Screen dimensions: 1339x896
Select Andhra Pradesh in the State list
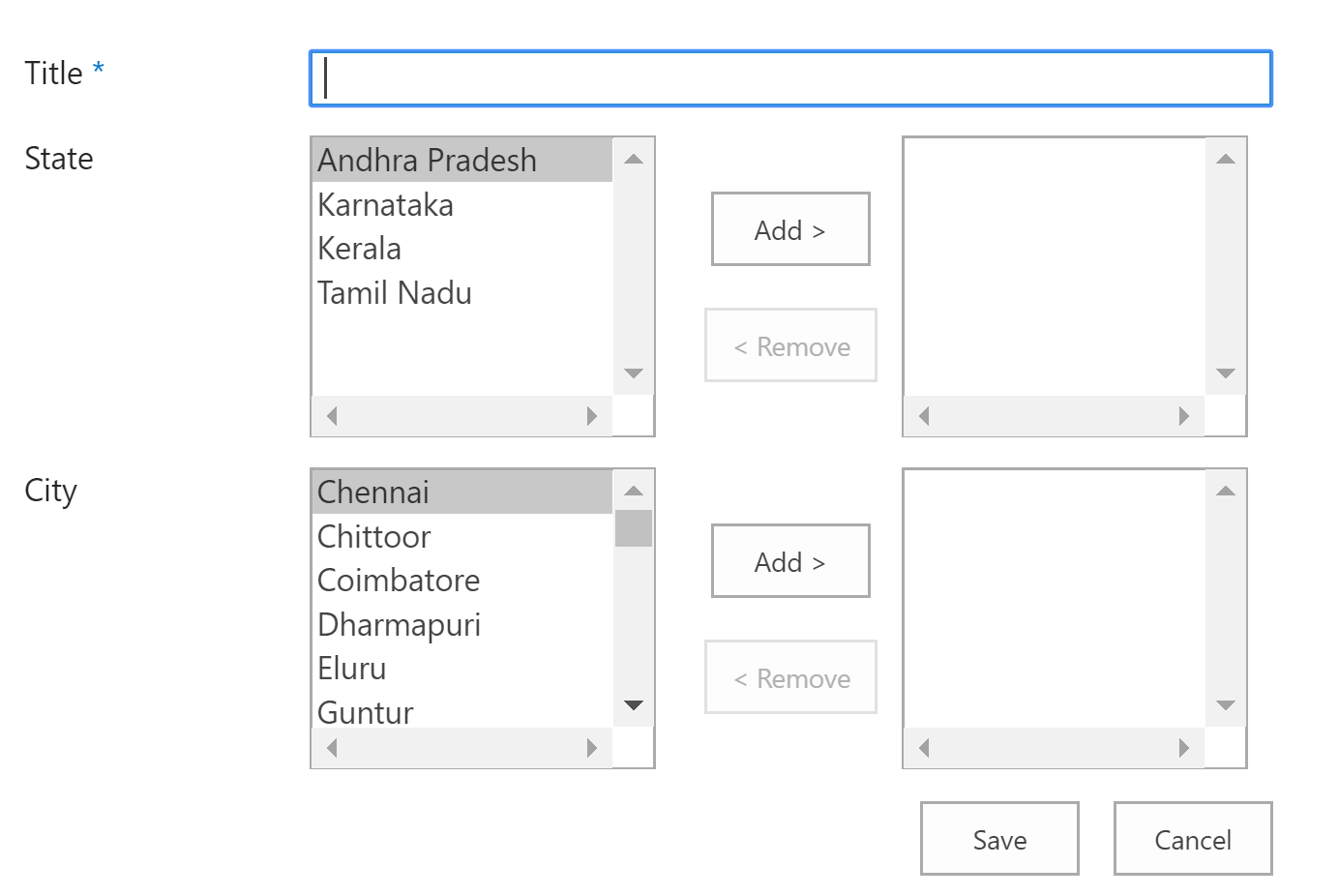coord(428,160)
